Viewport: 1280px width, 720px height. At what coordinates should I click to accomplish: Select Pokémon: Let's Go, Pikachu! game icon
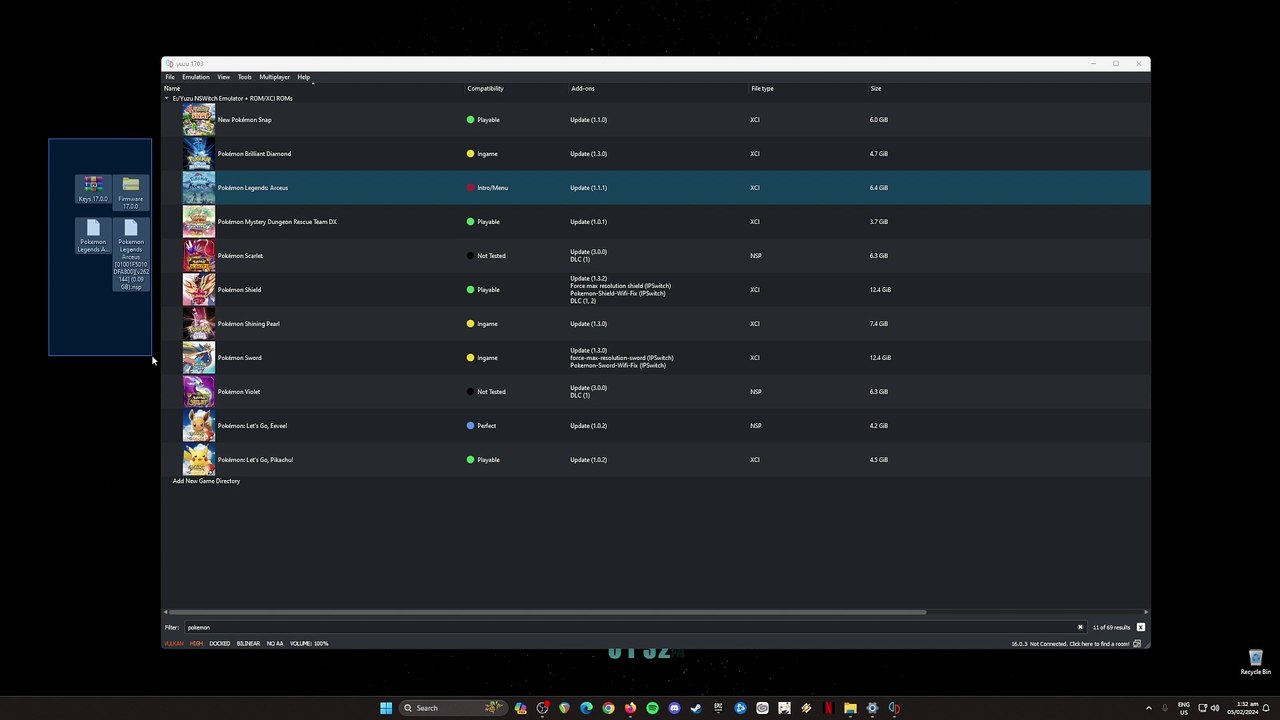(198, 460)
